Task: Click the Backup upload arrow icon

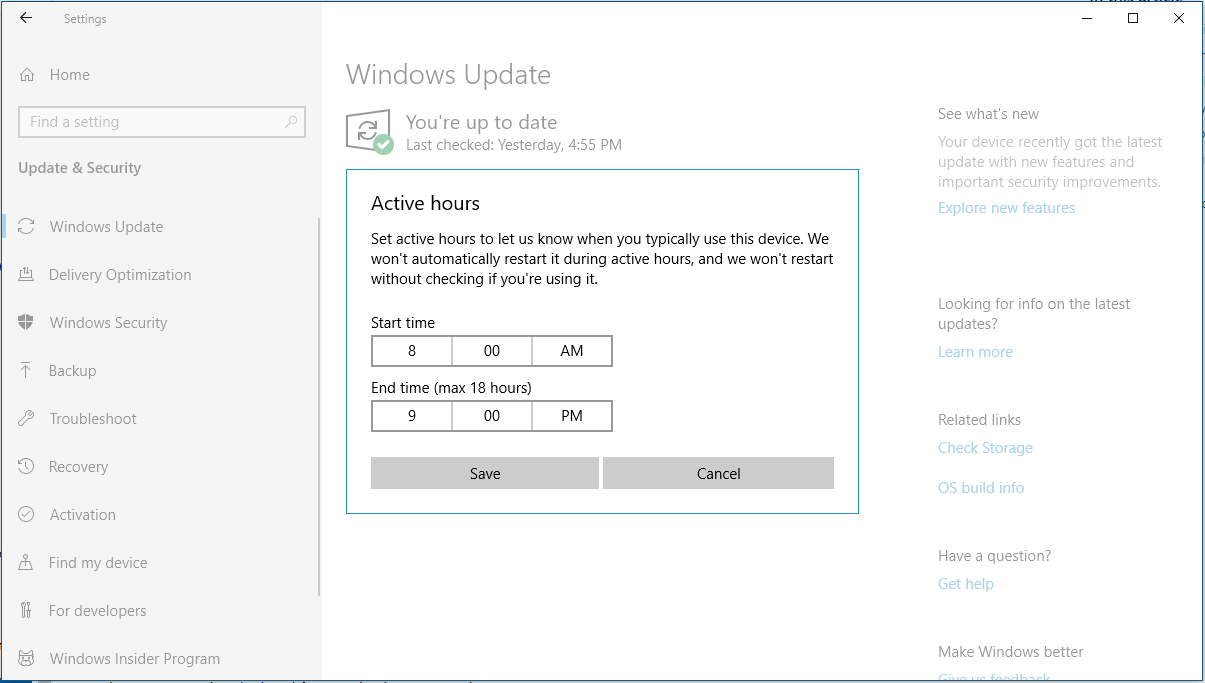Action: click(x=27, y=370)
